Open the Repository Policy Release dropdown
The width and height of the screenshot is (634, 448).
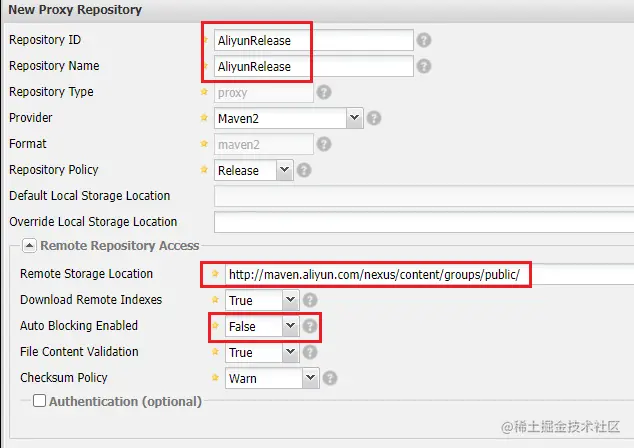click(x=285, y=170)
